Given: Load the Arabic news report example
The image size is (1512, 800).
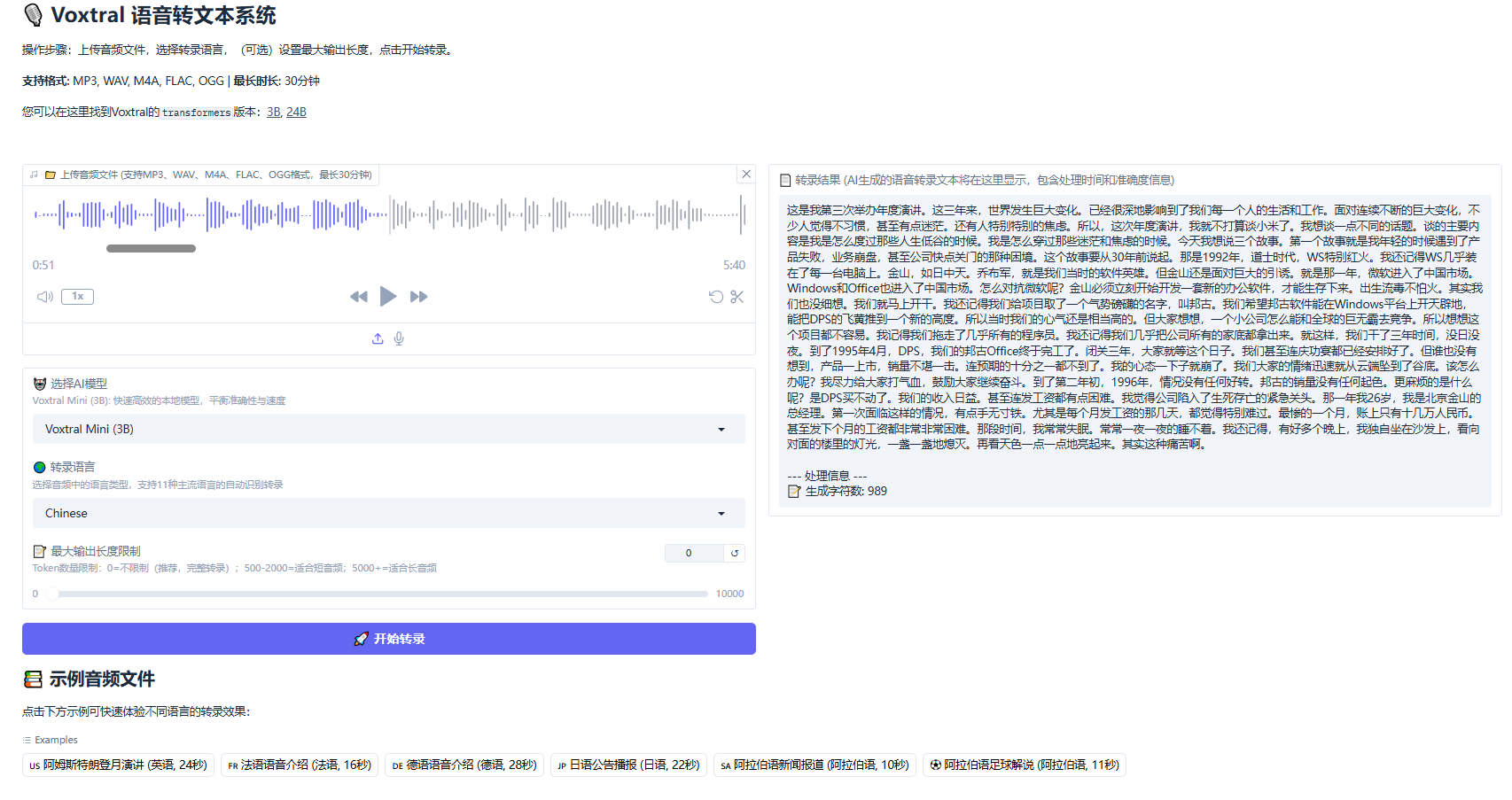Looking at the screenshot, I should [x=814, y=765].
